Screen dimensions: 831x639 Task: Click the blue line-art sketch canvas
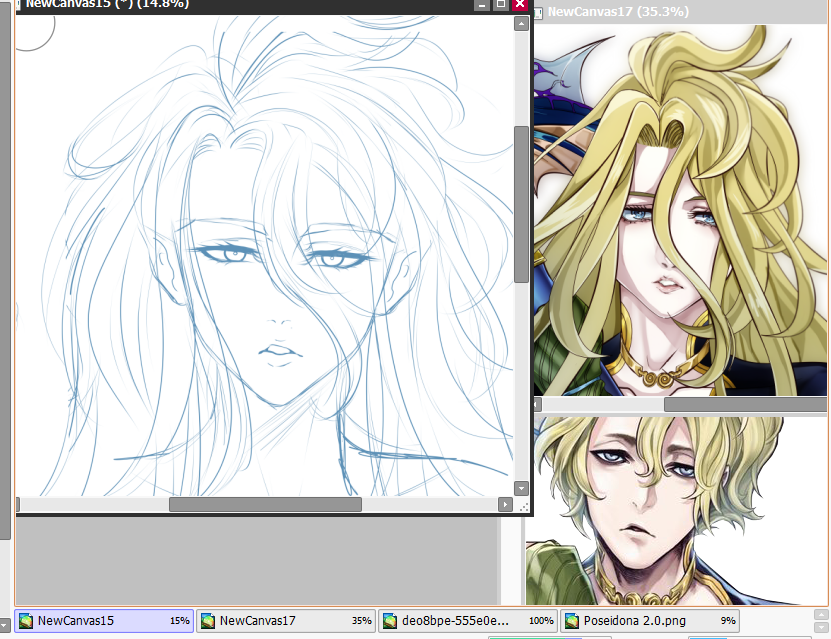(x=265, y=256)
